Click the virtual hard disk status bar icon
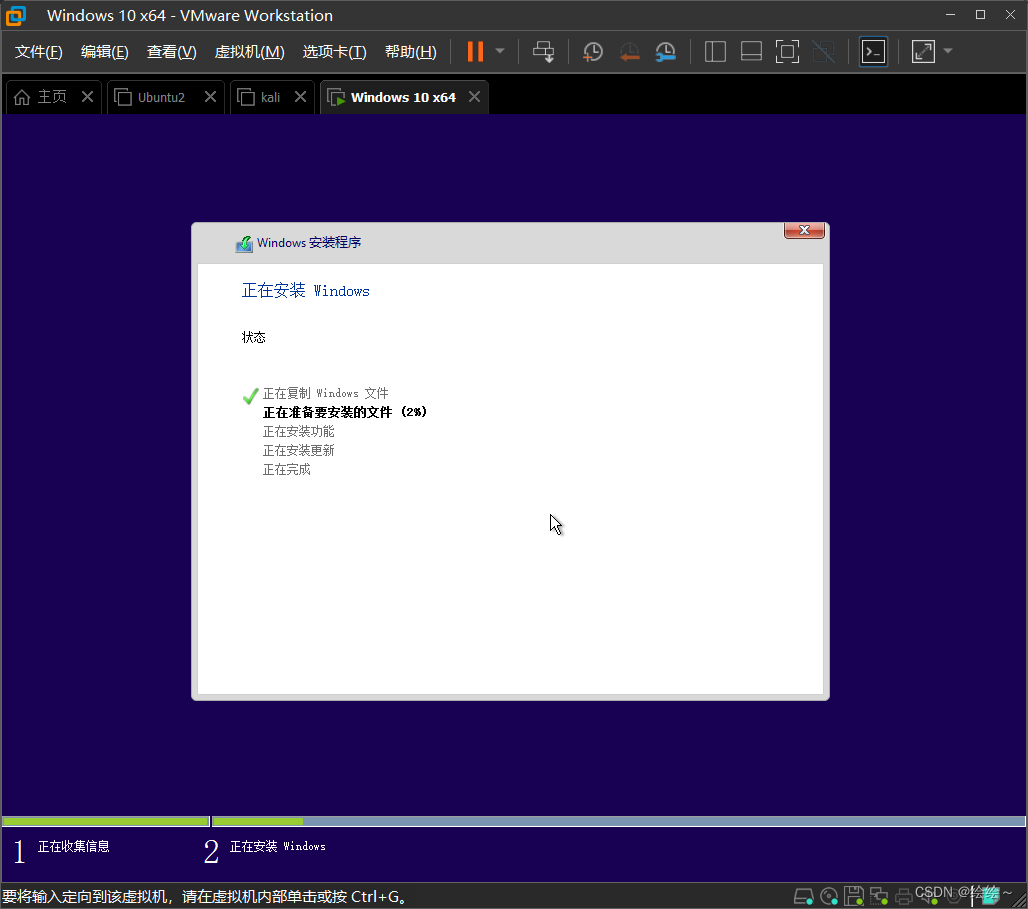The width and height of the screenshot is (1028, 909). point(803,895)
